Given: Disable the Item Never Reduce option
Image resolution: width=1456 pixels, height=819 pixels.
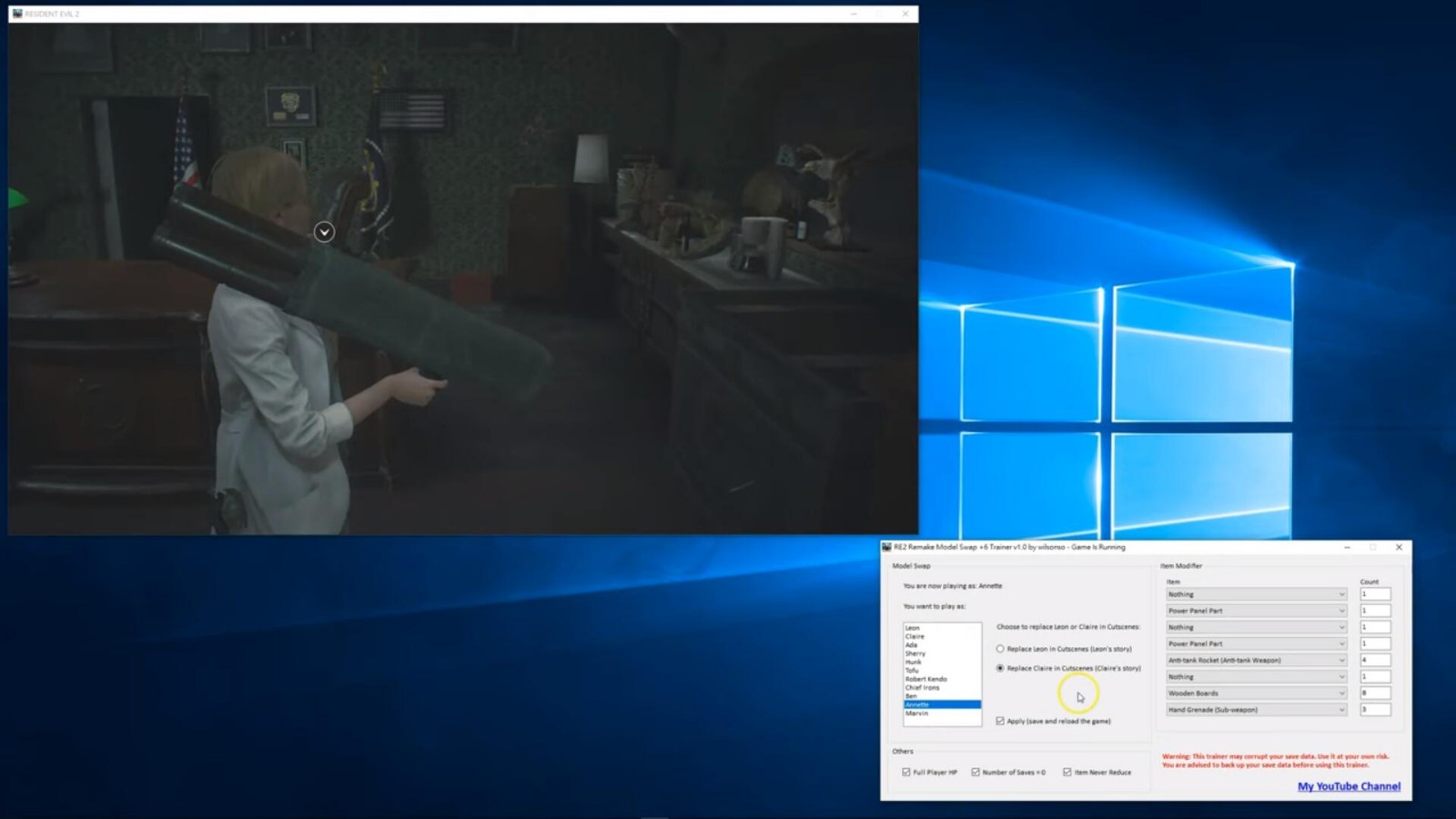Looking at the screenshot, I should tap(1067, 772).
